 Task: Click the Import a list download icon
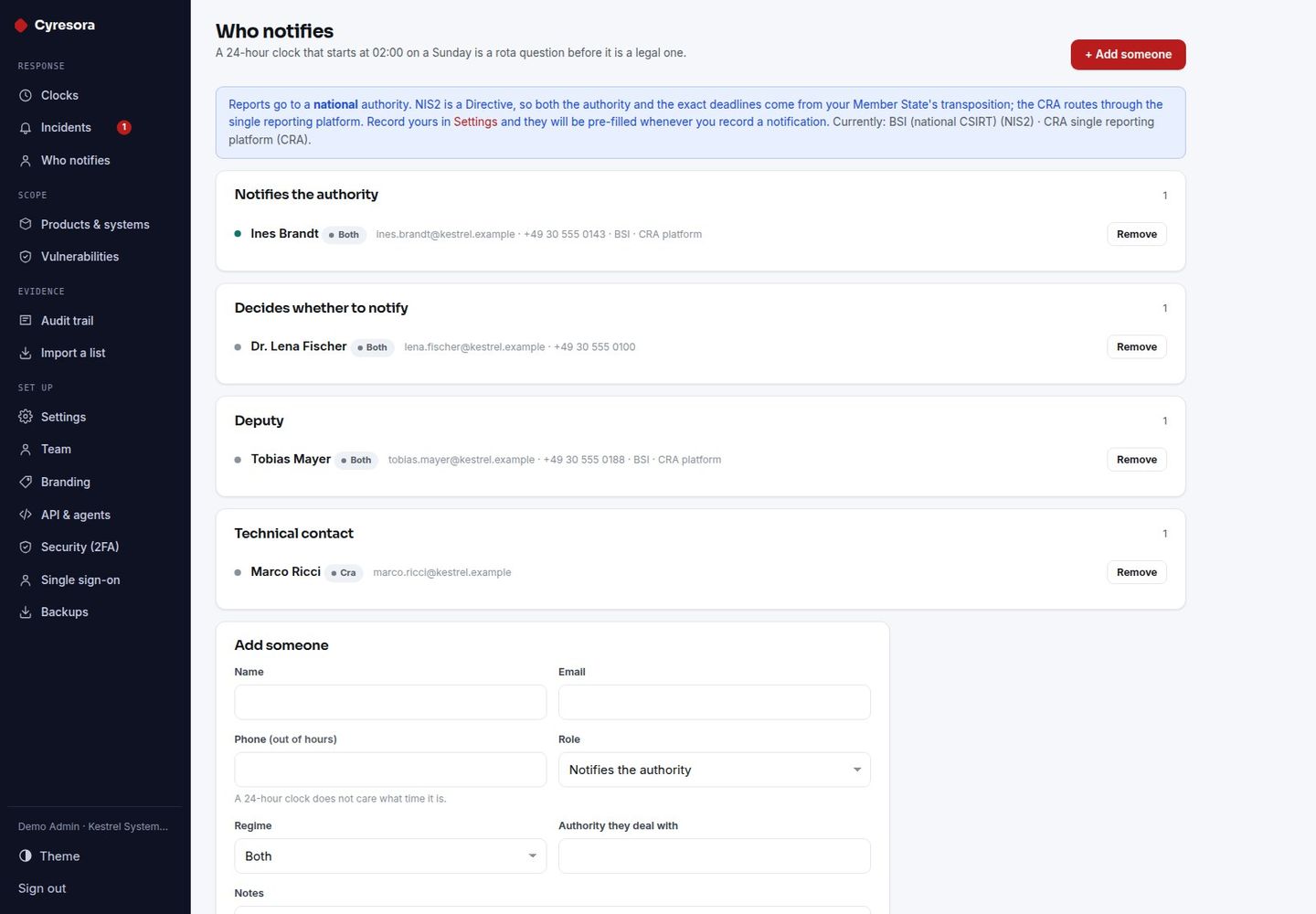pyautogui.click(x=26, y=353)
